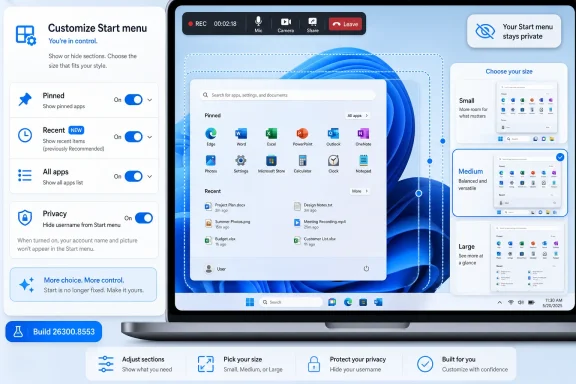Open Outlook icon on the taskbar
This screenshot has width=576, height=384.
(378, 302)
